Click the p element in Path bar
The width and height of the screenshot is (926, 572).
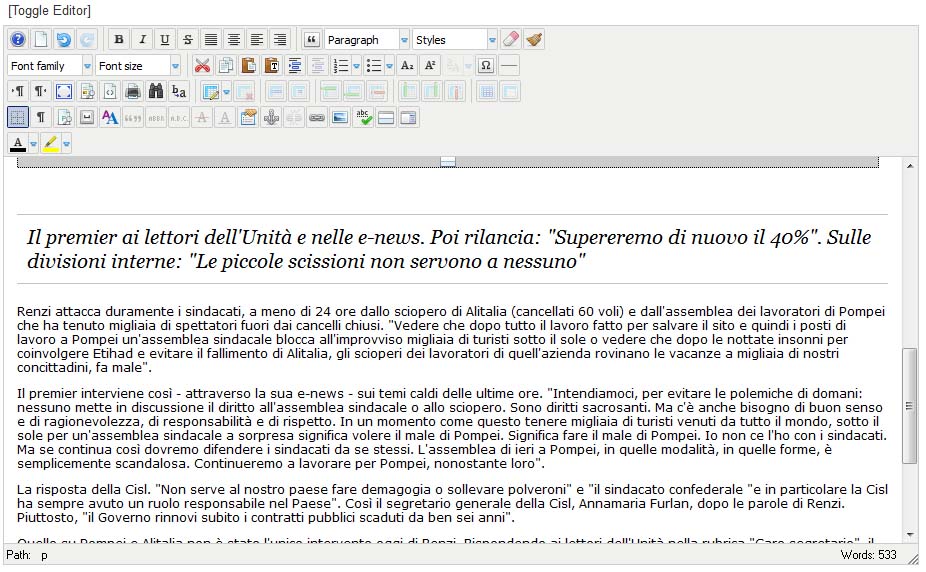pyautogui.click(x=44, y=555)
